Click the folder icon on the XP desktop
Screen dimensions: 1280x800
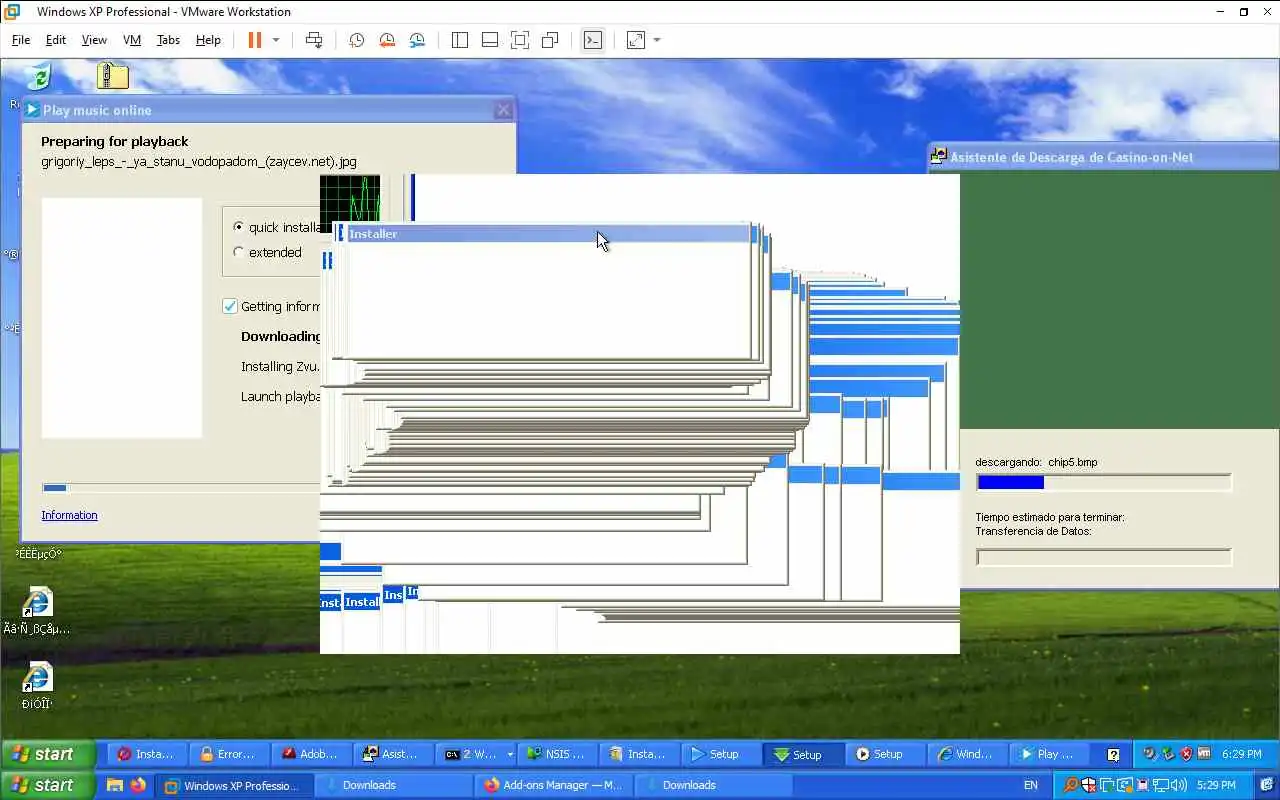pyautogui.click(x=113, y=76)
